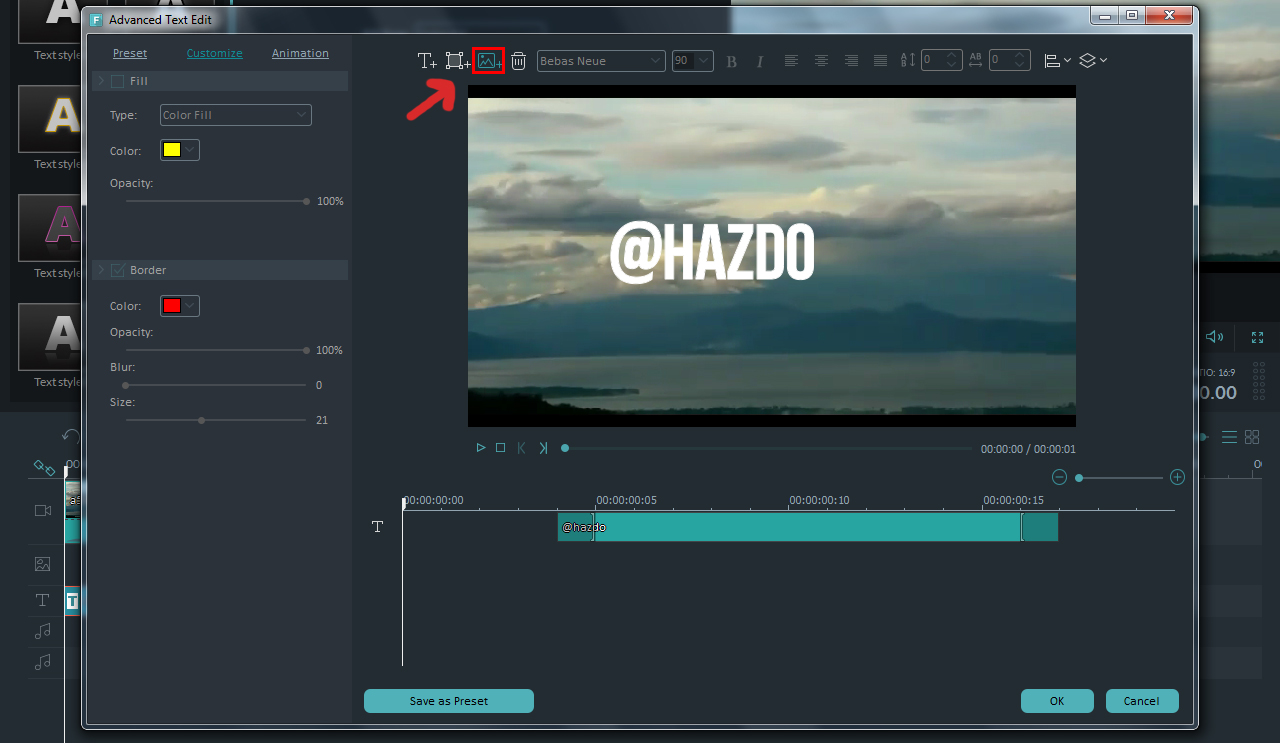Open the Color Fill type dropdown

coord(236,115)
